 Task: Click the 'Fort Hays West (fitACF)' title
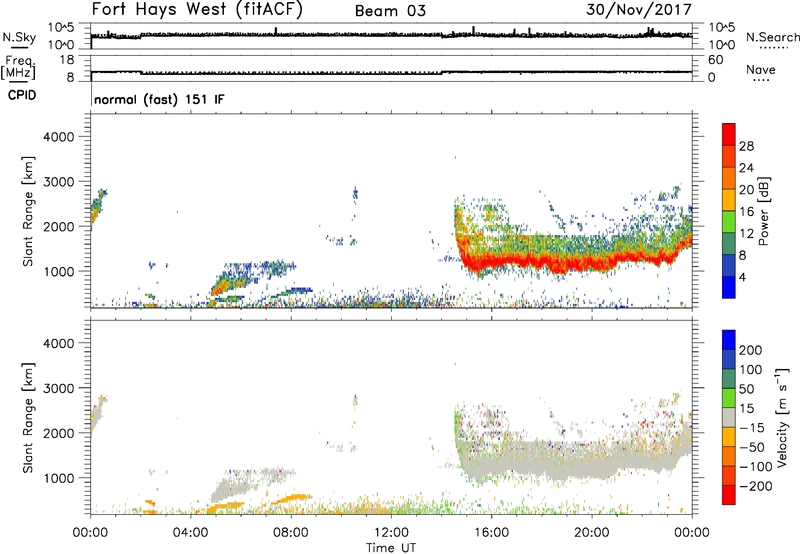197,10
